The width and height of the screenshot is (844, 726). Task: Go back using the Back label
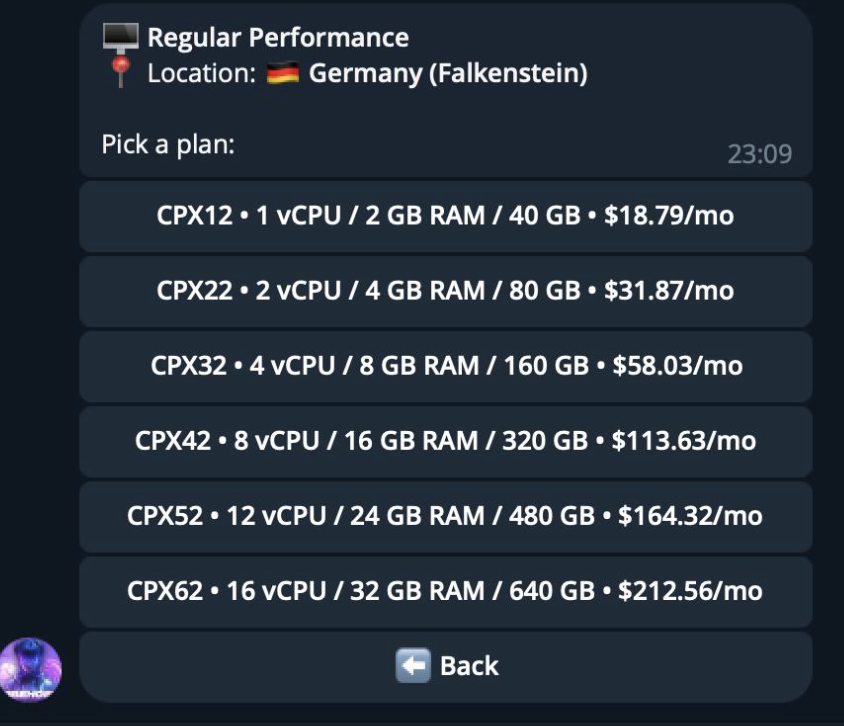(x=469, y=666)
